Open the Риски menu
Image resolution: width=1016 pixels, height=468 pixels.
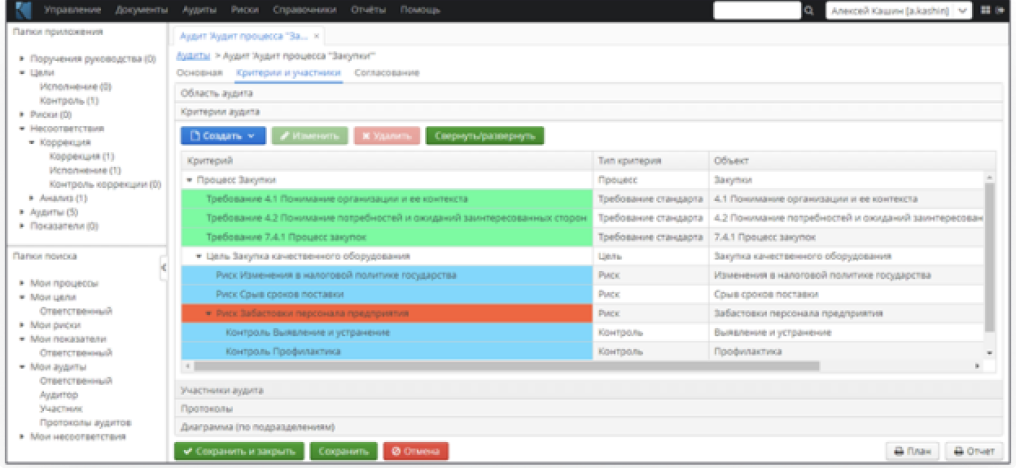click(x=245, y=10)
